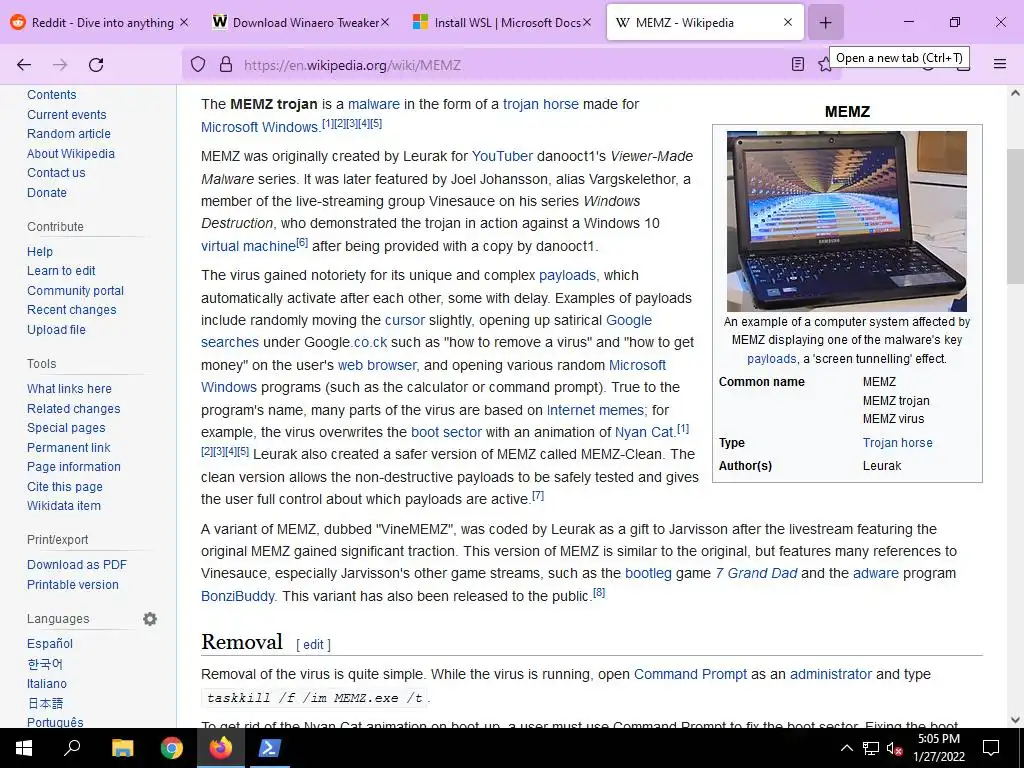The height and width of the screenshot is (768, 1024).
Task: Open the Donate sidebar link
Action: [47, 193]
